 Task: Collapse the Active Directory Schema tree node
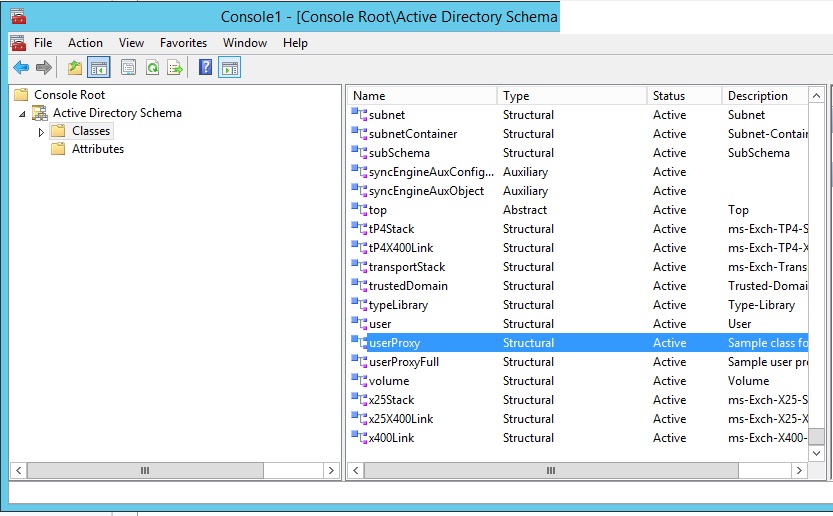[22, 114]
